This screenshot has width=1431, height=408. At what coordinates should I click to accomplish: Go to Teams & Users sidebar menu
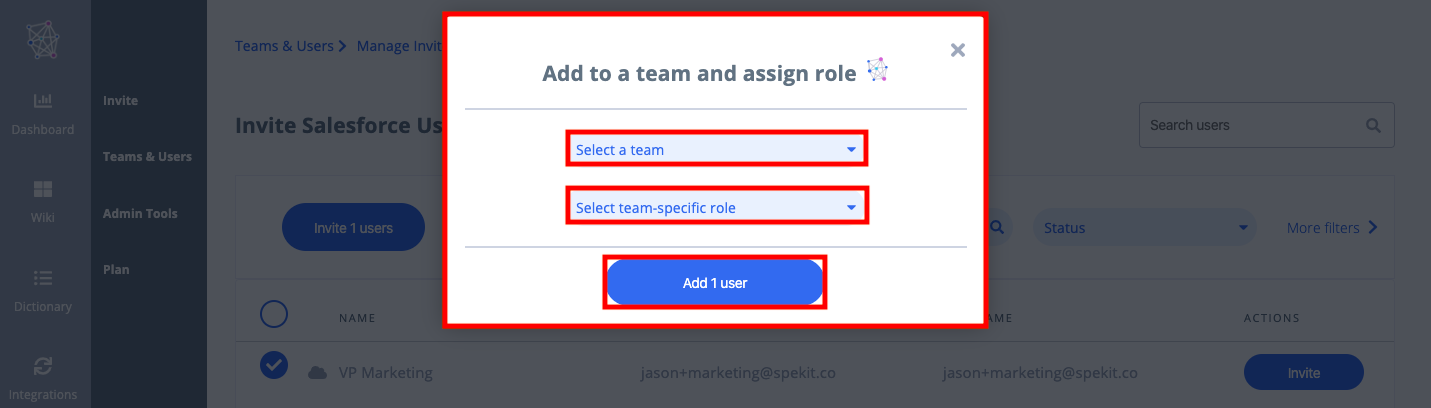coord(147,157)
